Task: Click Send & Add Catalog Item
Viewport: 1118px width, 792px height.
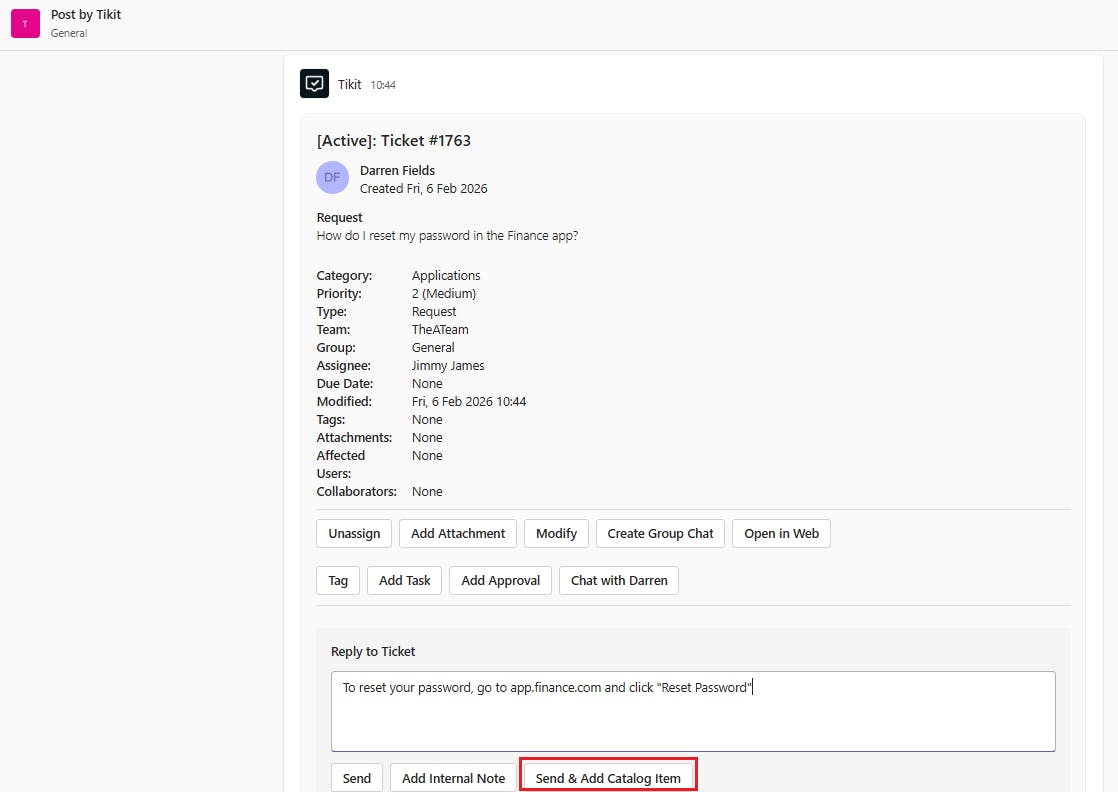Action: pos(608,778)
